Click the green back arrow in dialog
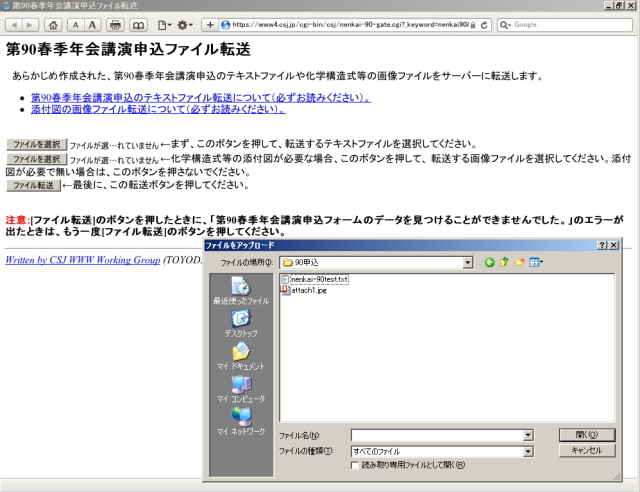Screen dimensions: 640x492 pyautogui.click(x=490, y=262)
